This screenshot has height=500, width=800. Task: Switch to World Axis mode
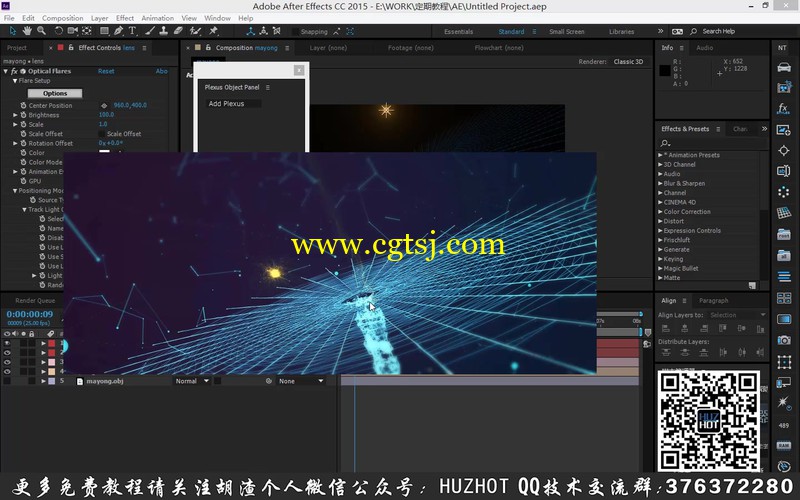tap(263, 31)
